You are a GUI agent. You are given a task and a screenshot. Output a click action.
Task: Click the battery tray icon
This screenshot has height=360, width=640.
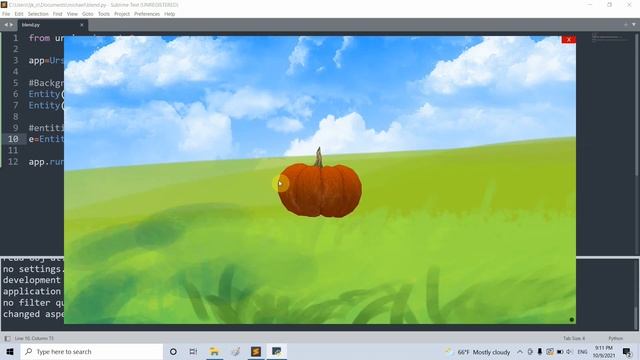point(560,352)
